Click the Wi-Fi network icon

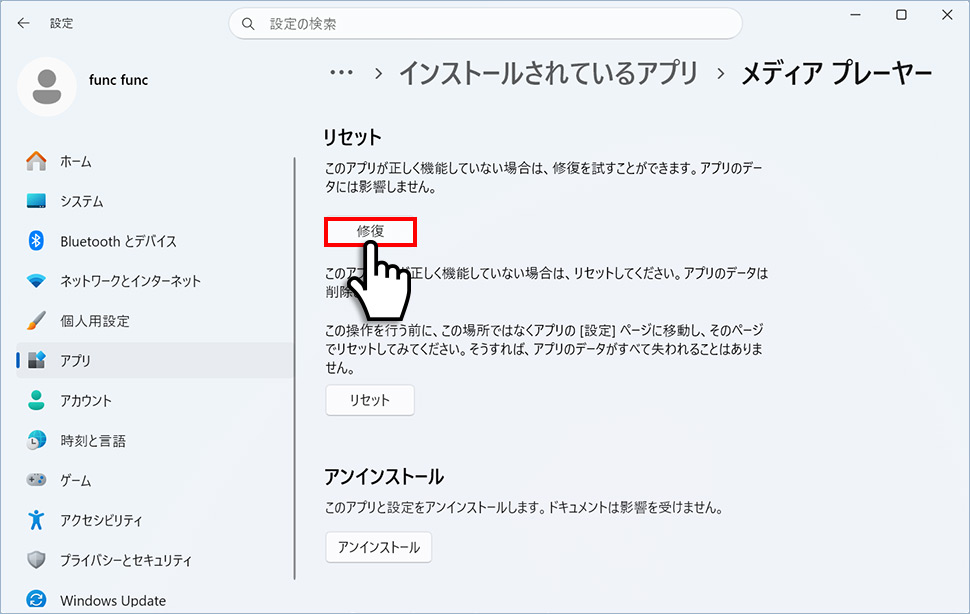(x=36, y=281)
